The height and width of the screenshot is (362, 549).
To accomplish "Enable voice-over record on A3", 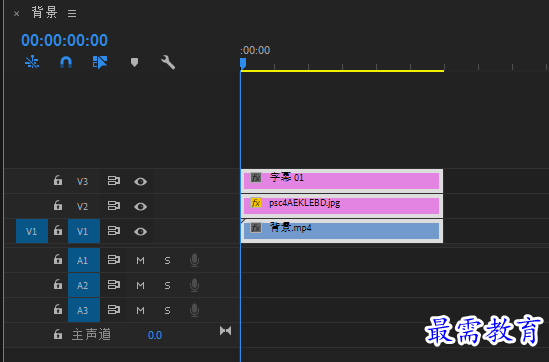I will (194, 310).
